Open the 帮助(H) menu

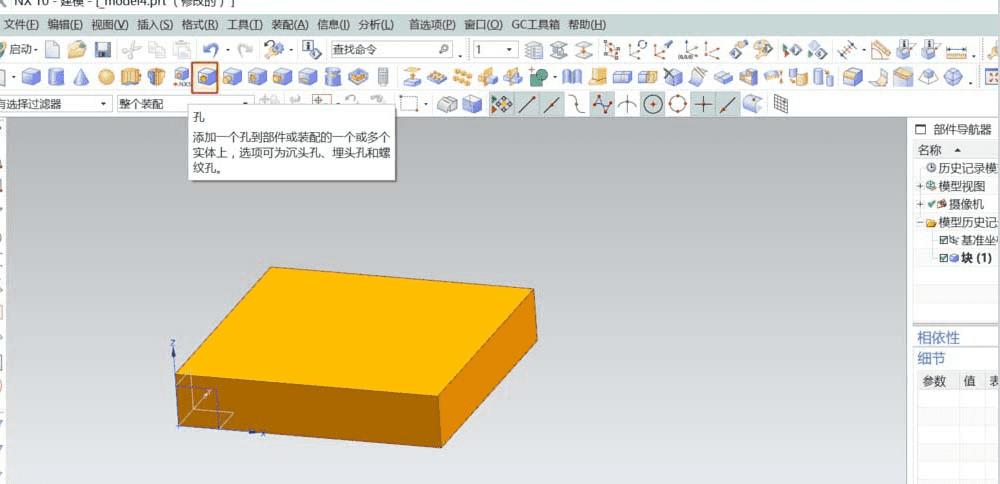pyautogui.click(x=587, y=25)
